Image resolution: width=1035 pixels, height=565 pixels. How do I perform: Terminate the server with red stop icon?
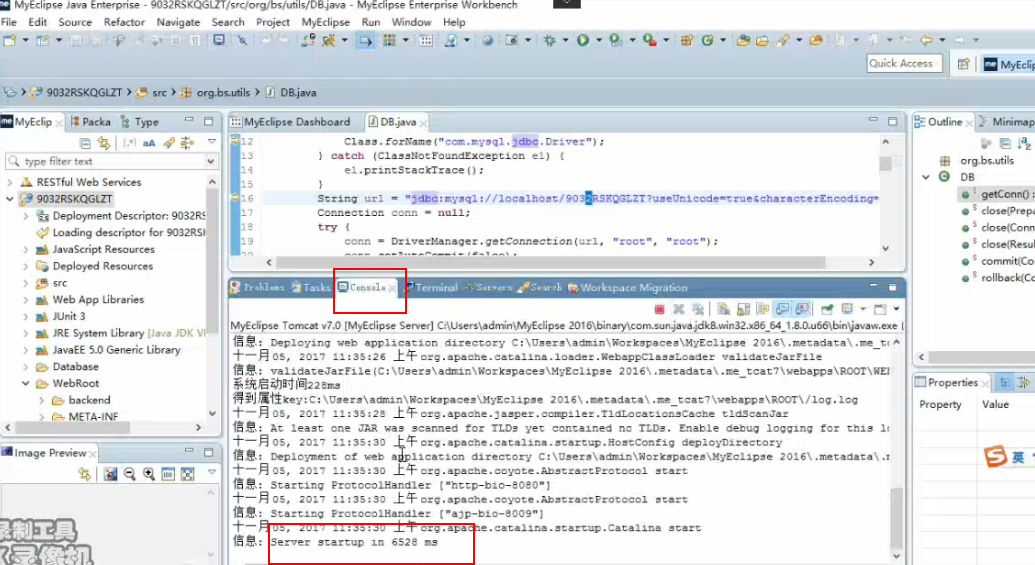tap(659, 309)
